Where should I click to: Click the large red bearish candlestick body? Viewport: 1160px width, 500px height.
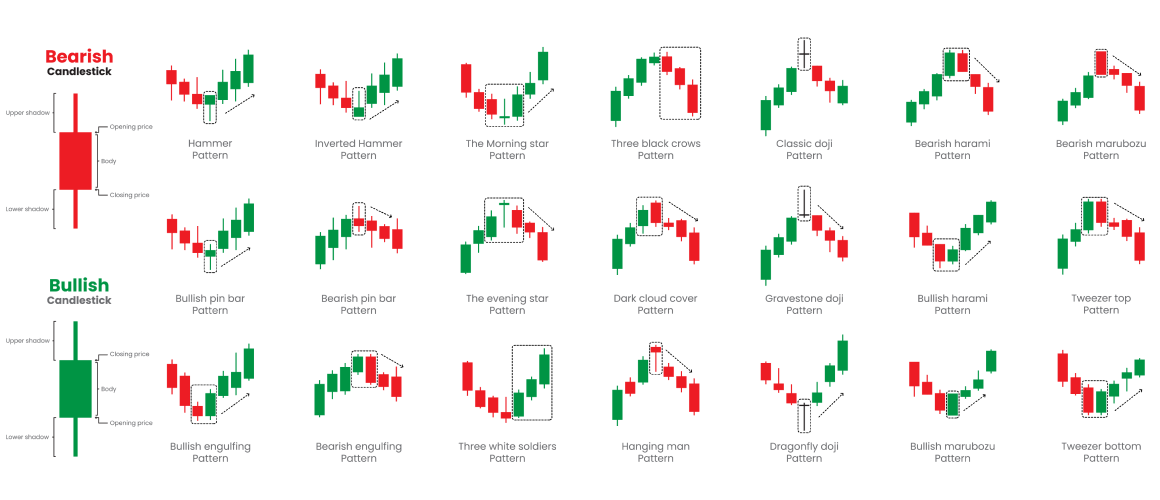coord(75,161)
